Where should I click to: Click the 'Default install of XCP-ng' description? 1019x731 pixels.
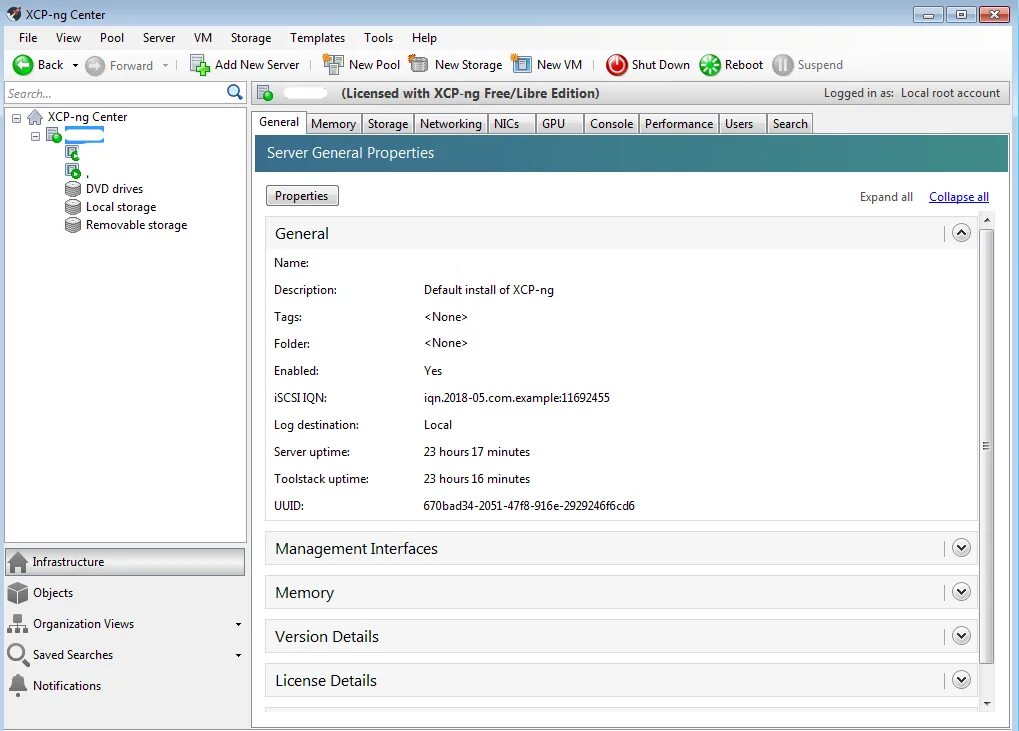tap(489, 290)
